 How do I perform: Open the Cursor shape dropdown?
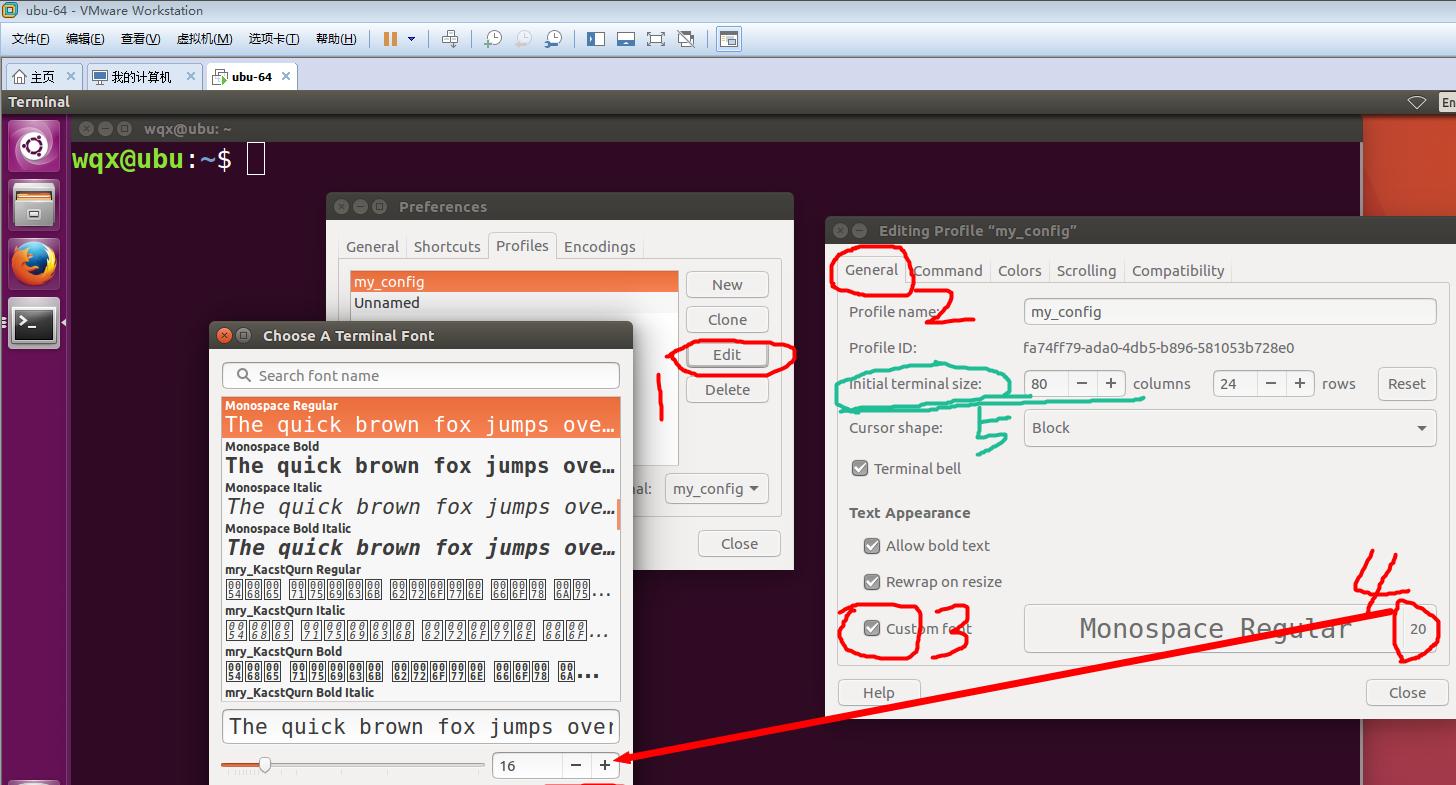tap(1230, 428)
